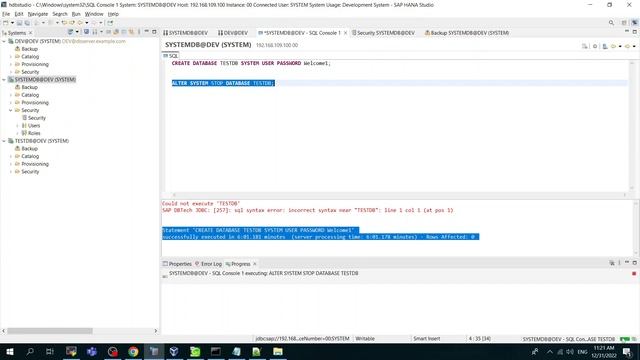Minimize the Systems panel
Screen dimensions: 640x360
pos(147,31)
